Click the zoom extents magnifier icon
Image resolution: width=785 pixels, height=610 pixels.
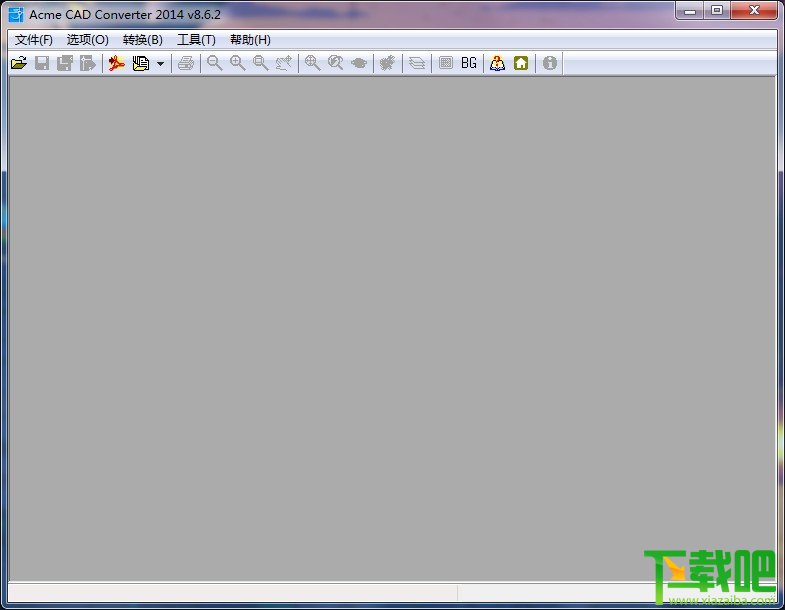(x=313, y=63)
